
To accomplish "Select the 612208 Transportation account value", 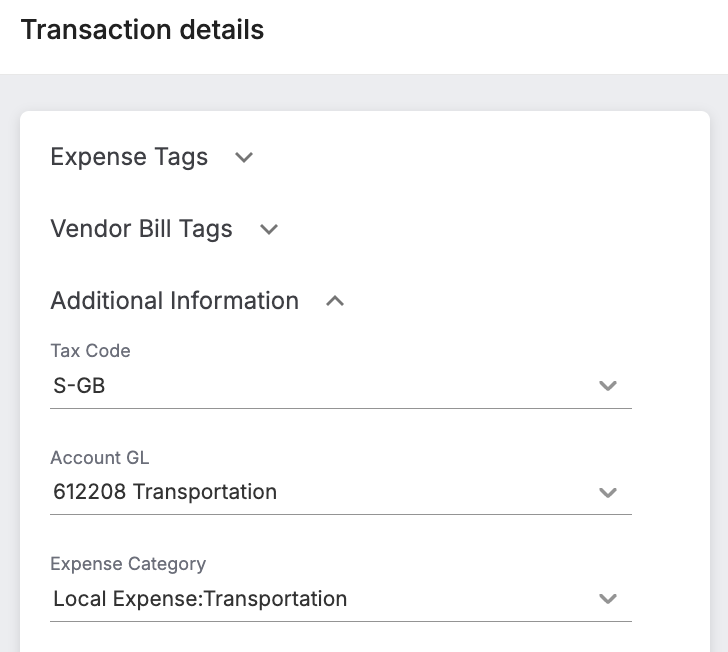I will [x=165, y=492].
